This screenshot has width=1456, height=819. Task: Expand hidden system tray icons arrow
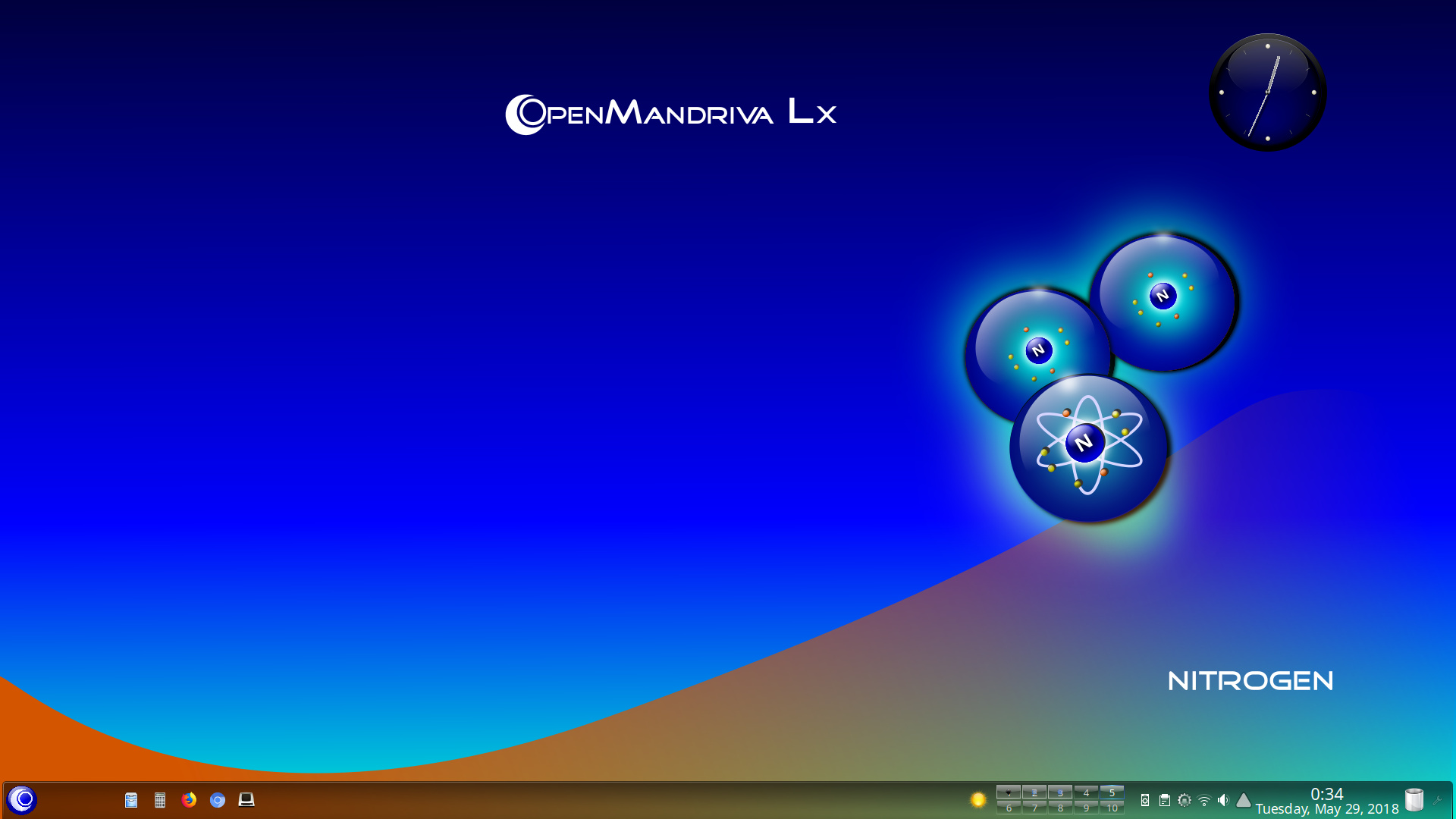coord(1244,800)
